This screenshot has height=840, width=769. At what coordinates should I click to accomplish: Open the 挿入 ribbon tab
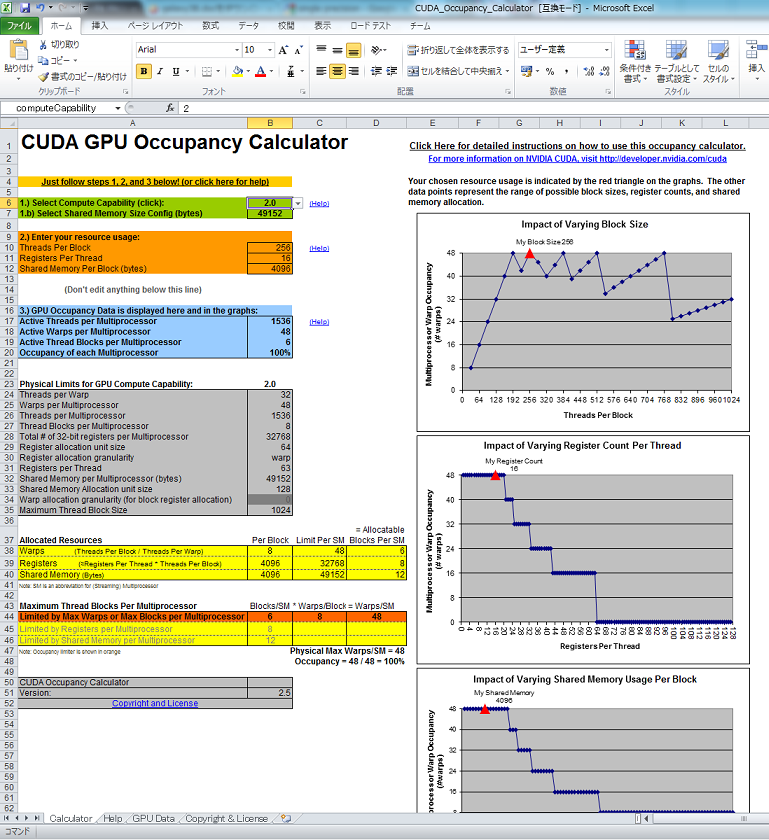(x=100, y=25)
